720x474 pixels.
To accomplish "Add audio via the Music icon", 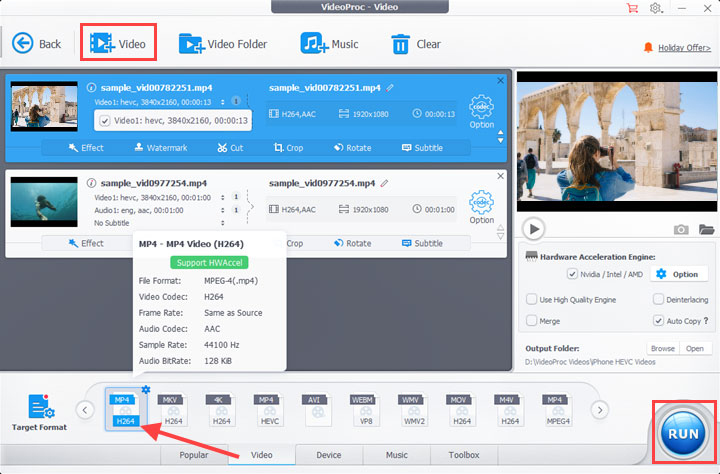I will 314,43.
